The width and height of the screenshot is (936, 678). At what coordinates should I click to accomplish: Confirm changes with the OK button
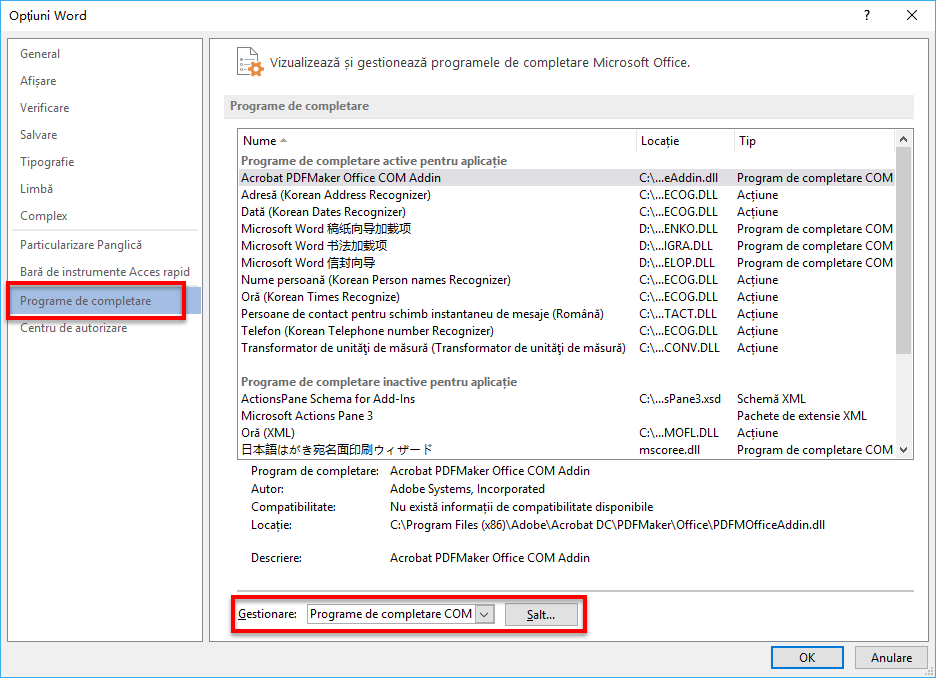[x=806, y=657]
